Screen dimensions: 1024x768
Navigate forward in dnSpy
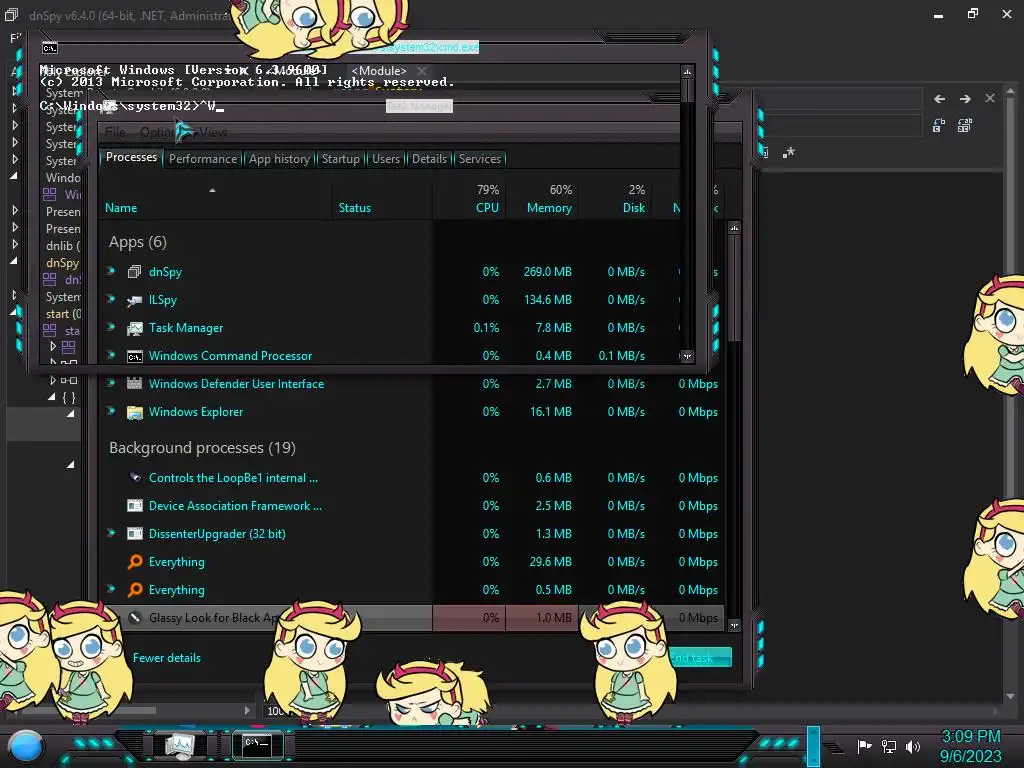click(x=965, y=99)
